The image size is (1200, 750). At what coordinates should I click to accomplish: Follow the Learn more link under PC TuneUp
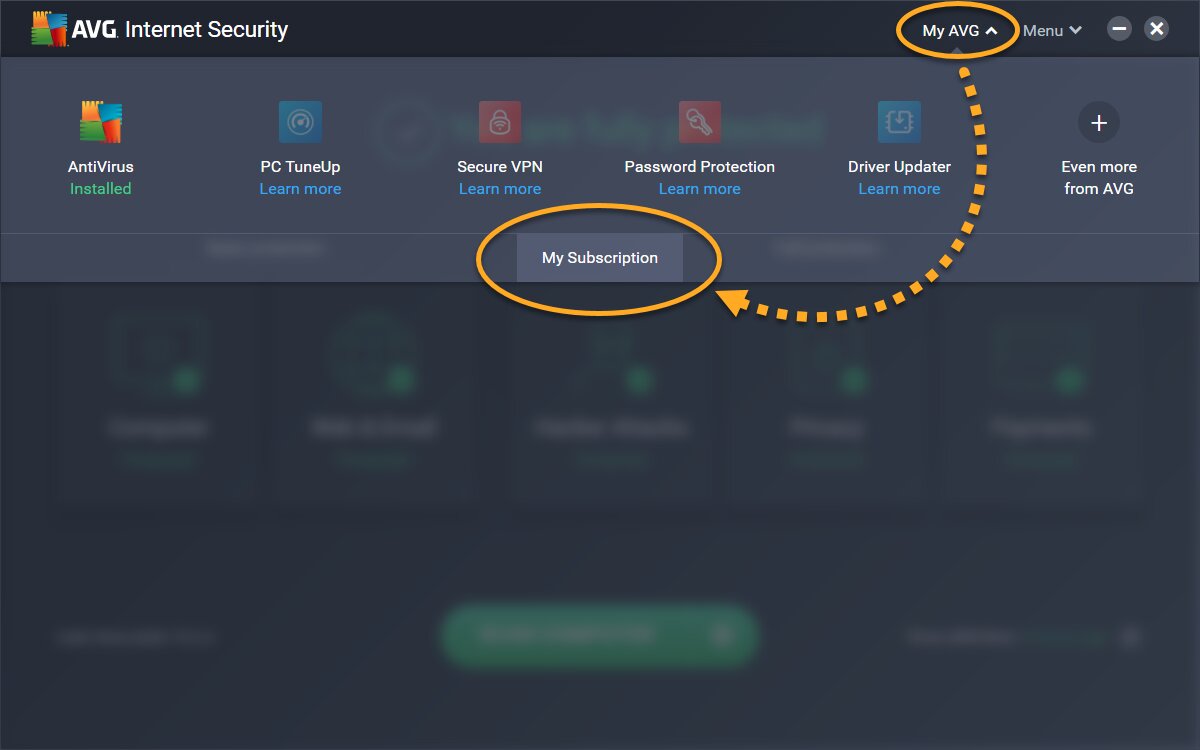300,188
